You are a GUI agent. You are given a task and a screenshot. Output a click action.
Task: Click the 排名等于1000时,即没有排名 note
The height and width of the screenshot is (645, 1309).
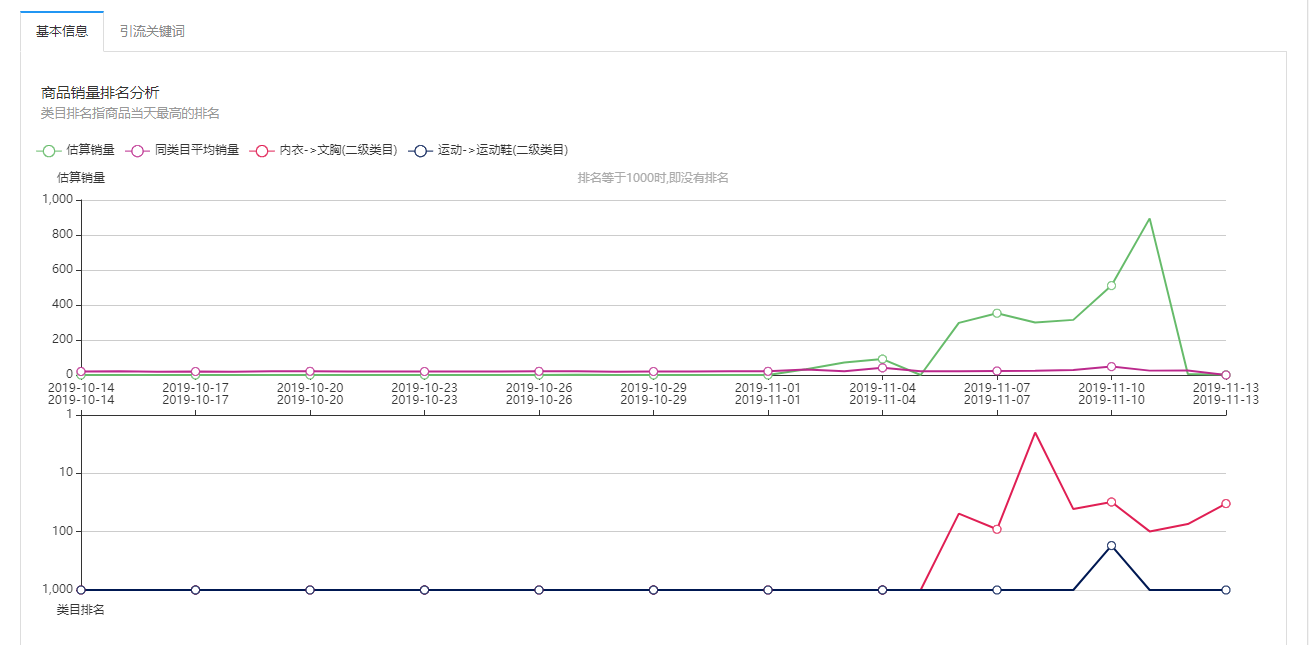click(653, 178)
